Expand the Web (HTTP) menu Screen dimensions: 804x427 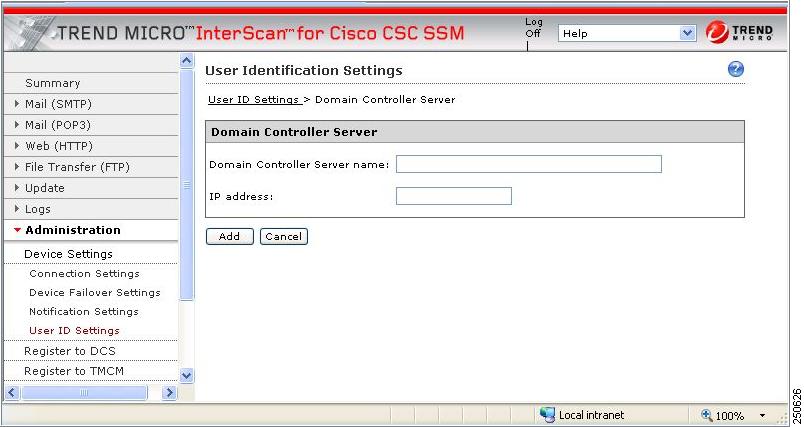pyautogui.click(x=59, y=146)
